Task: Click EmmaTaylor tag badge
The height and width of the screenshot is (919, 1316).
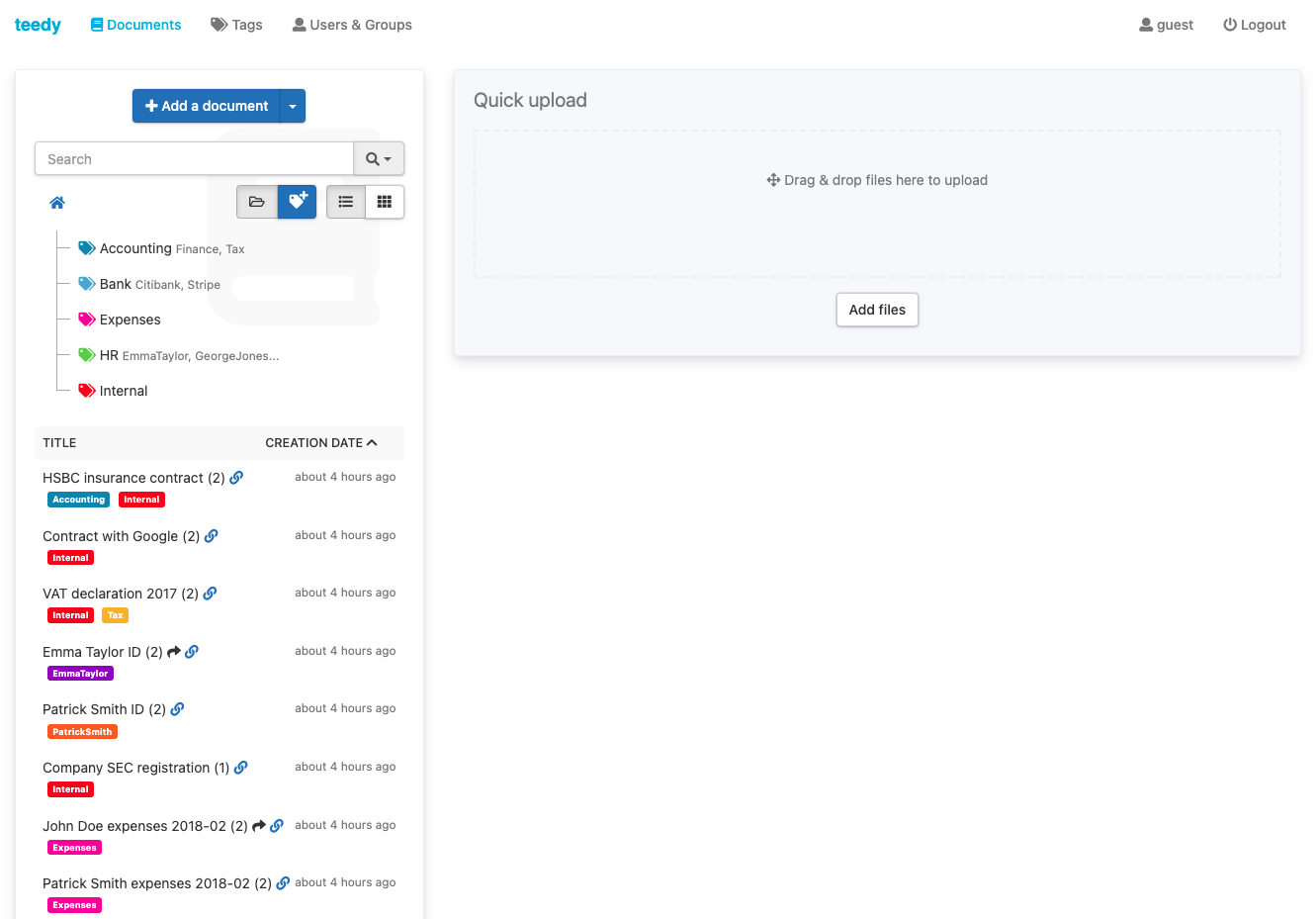Action: coord(80,674)
